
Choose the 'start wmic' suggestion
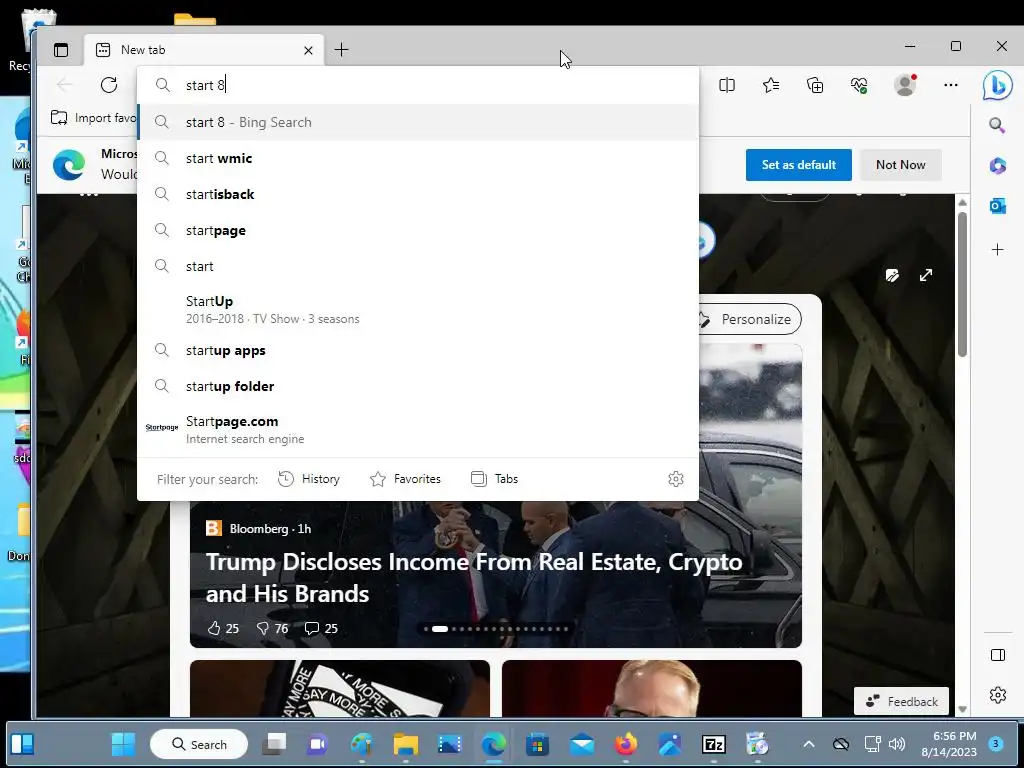click(418, 158)
